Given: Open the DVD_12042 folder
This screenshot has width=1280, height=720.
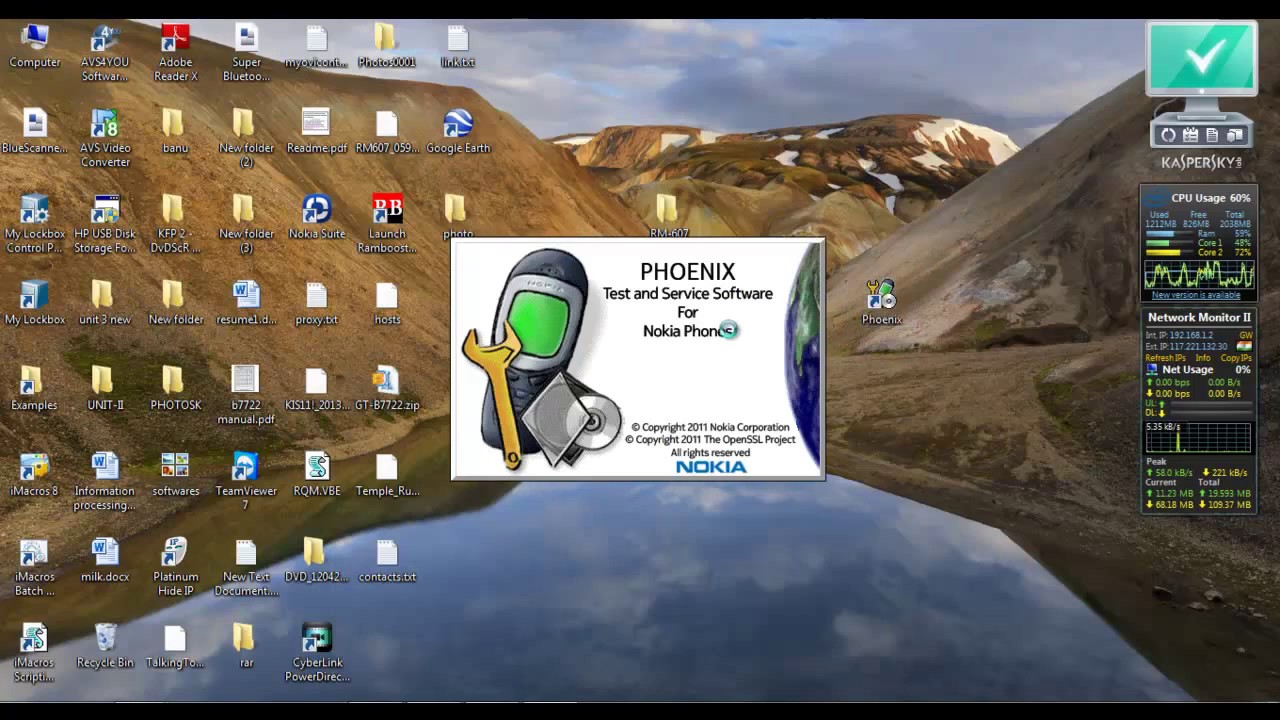Looking at the screenshot, I should coord(316,561).
